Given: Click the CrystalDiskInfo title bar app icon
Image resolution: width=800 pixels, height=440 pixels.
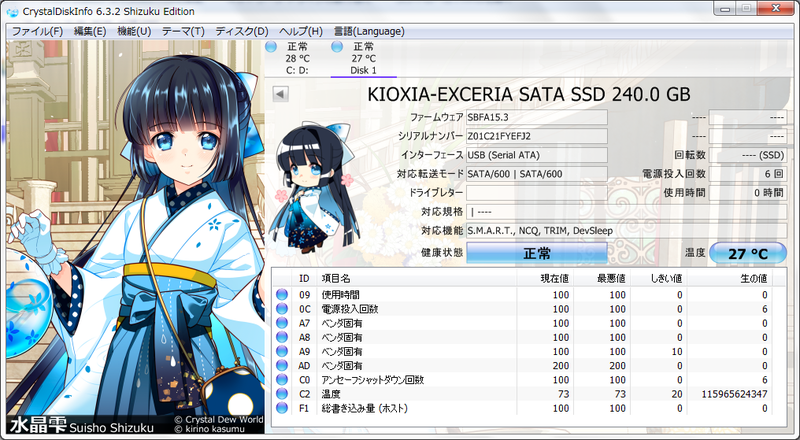Looking at the screenshot, I should pyautogui.click(x=12, y=11).
